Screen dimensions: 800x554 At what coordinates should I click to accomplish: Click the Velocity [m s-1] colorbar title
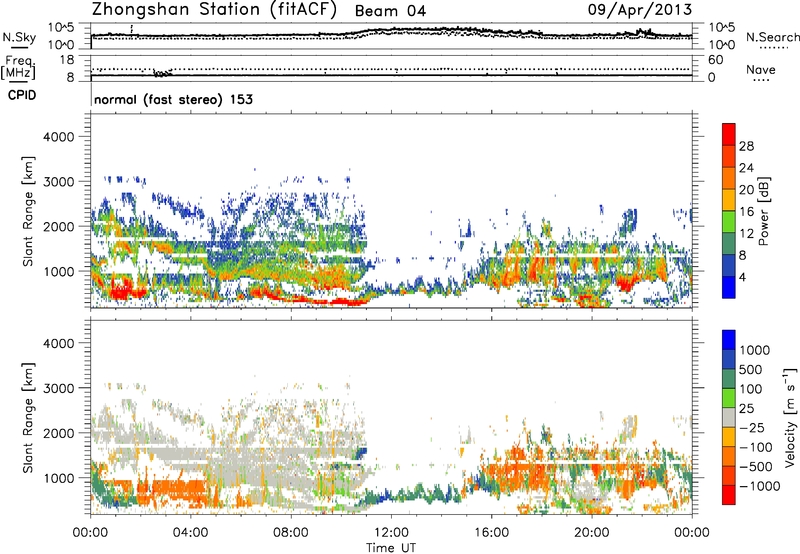pyautogui.click(x=790, y=417)
